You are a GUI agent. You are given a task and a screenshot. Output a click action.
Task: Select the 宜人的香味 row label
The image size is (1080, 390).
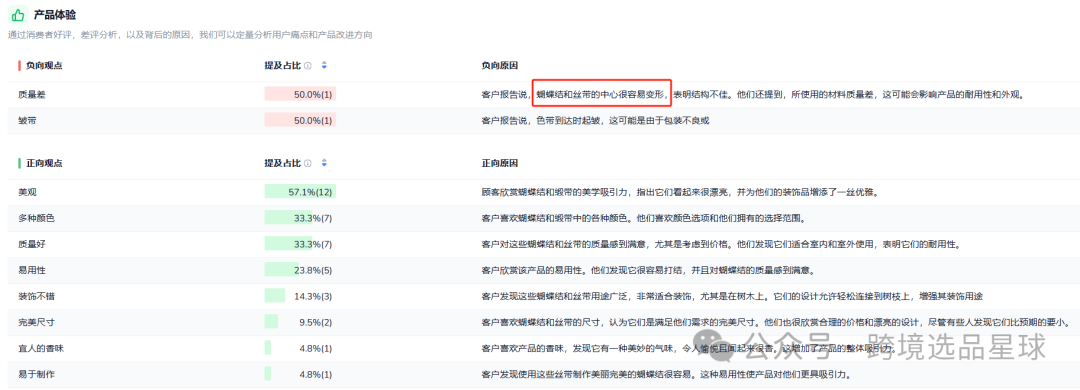tap(41, 349)
